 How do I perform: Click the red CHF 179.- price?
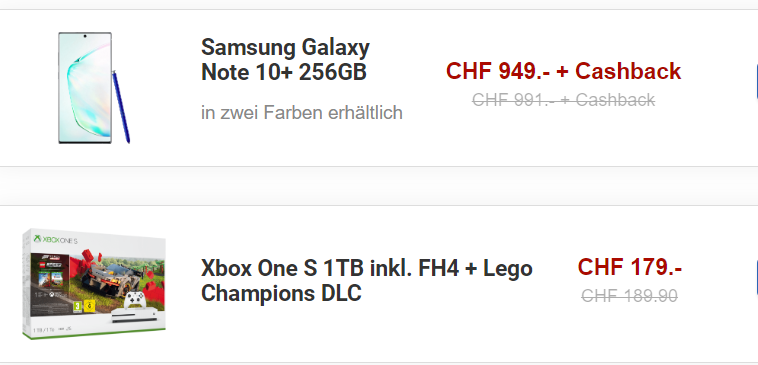coord(629,267)
